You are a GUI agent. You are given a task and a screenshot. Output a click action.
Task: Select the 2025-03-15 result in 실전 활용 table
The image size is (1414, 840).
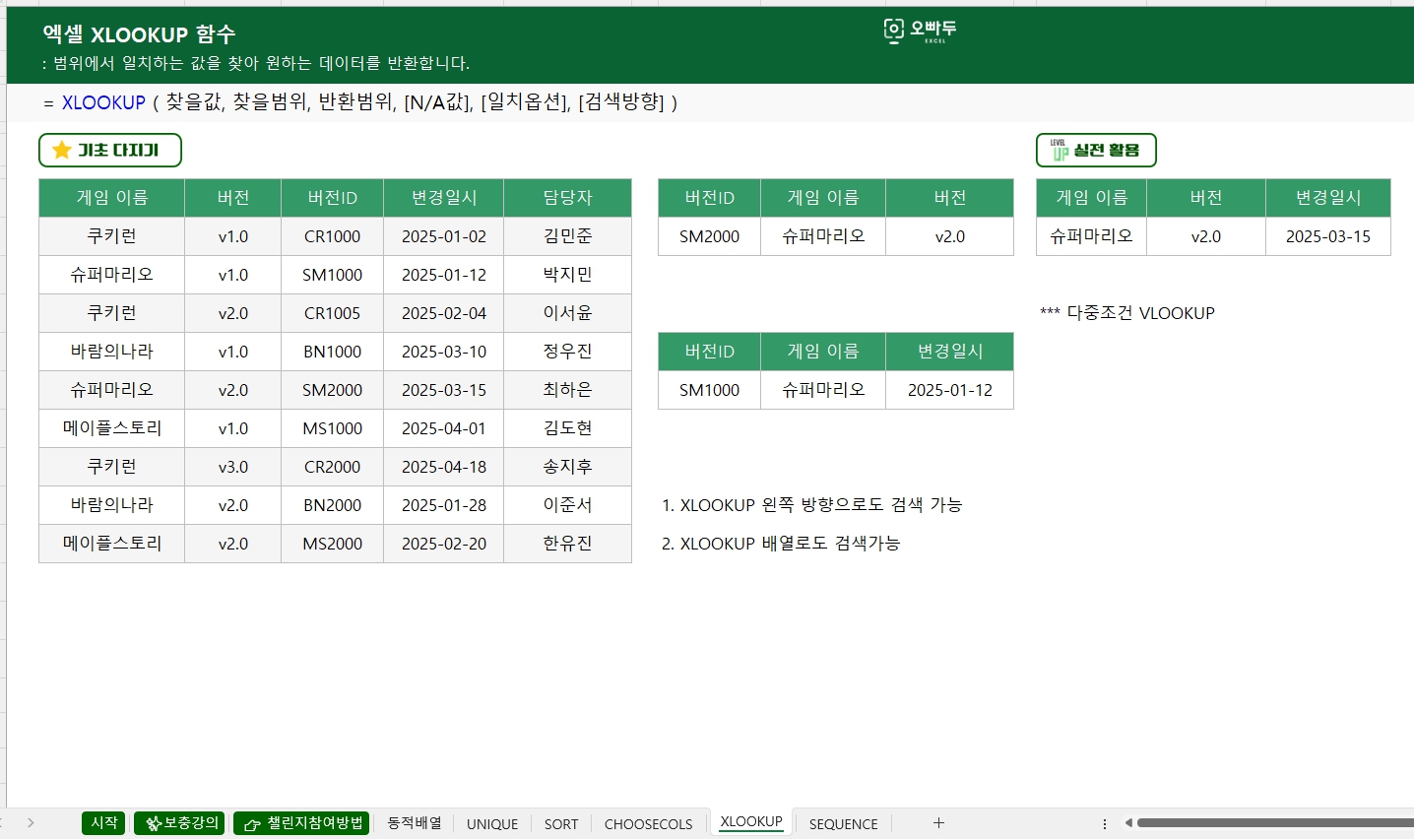1327,236
